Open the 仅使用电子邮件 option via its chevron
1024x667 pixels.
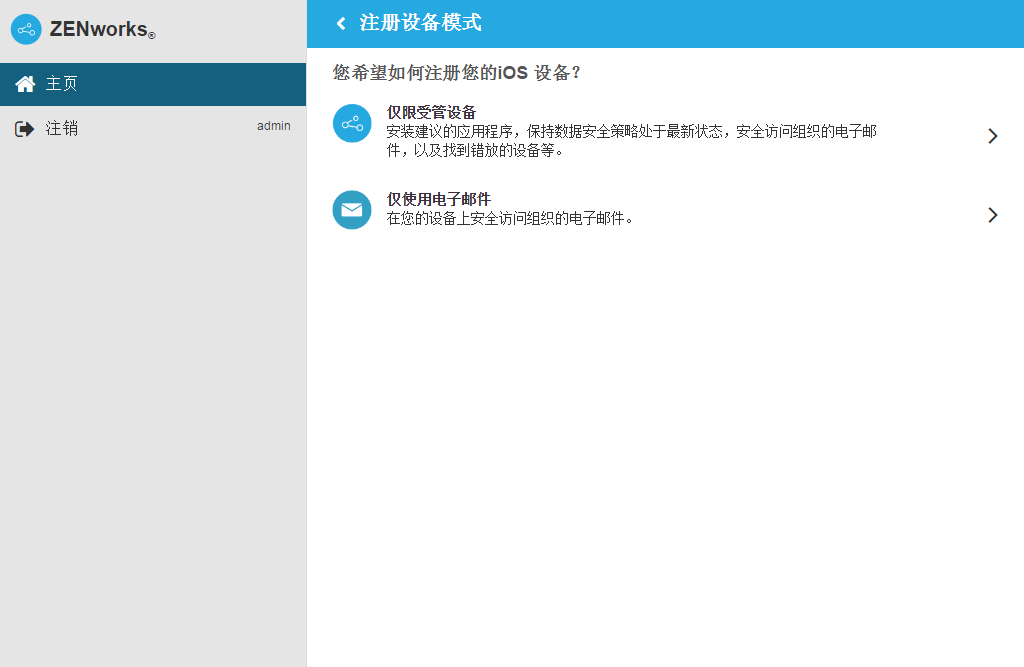click(993, 215)
